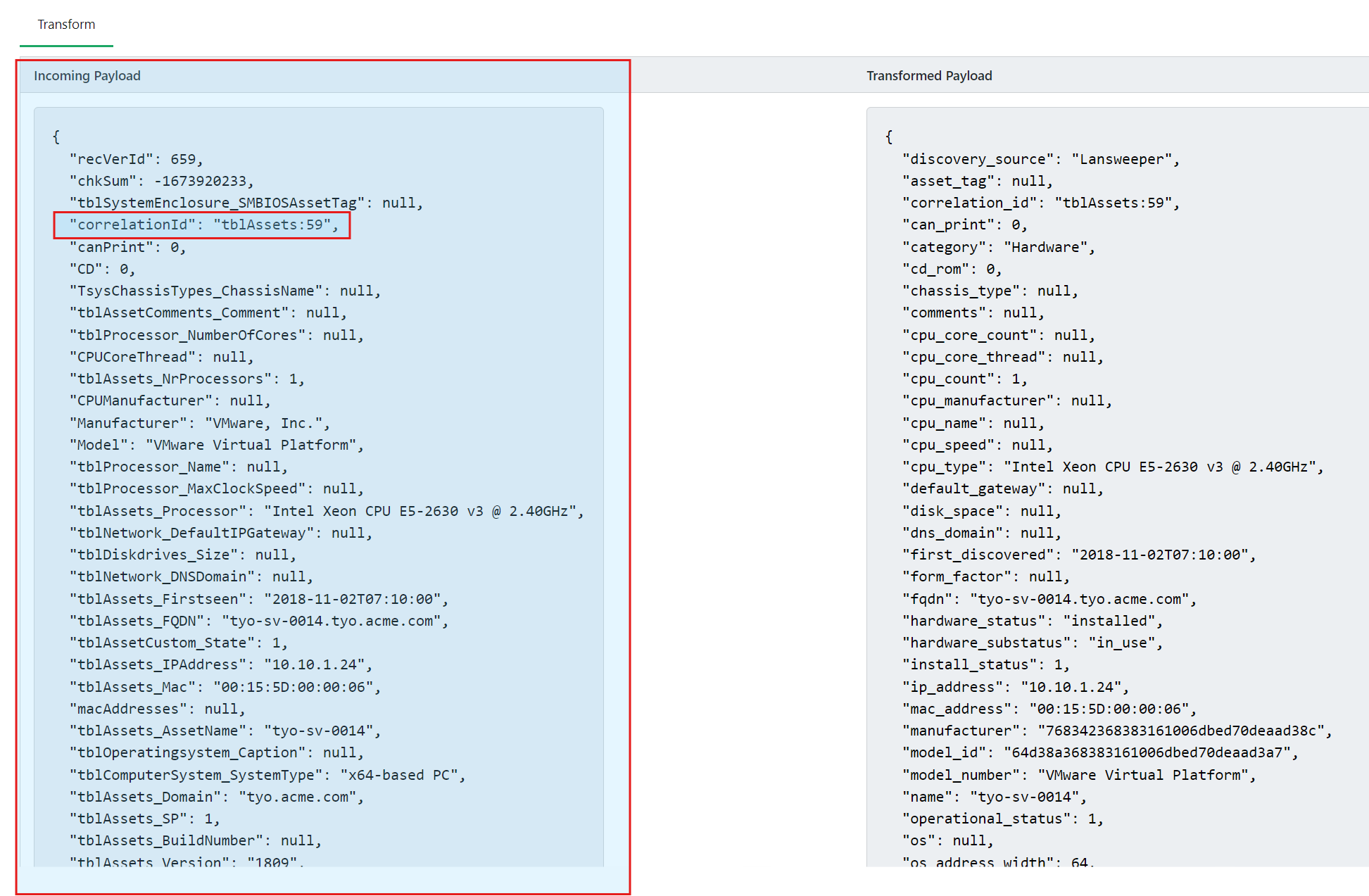Click the "operational_status": 1 line
The height and width of the screenshot is (896, 1369).
point(1003,819)
